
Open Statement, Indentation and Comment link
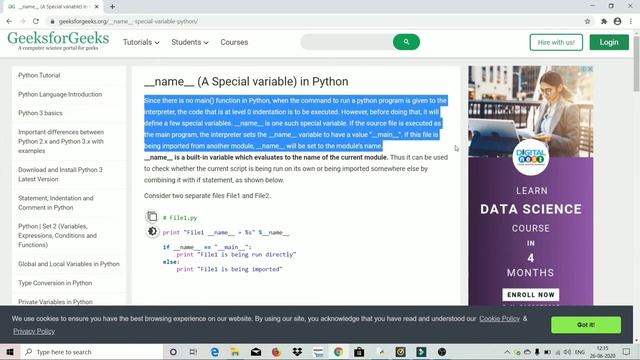coord(56,203)
